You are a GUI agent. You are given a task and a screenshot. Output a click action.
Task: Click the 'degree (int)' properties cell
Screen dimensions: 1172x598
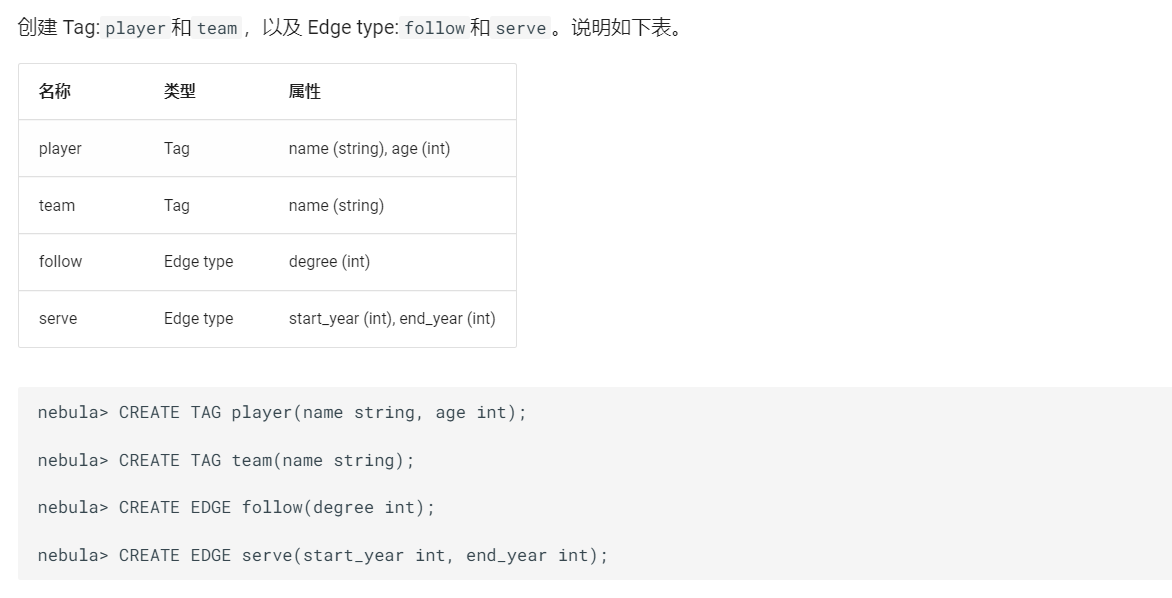(x=329, y=261)
